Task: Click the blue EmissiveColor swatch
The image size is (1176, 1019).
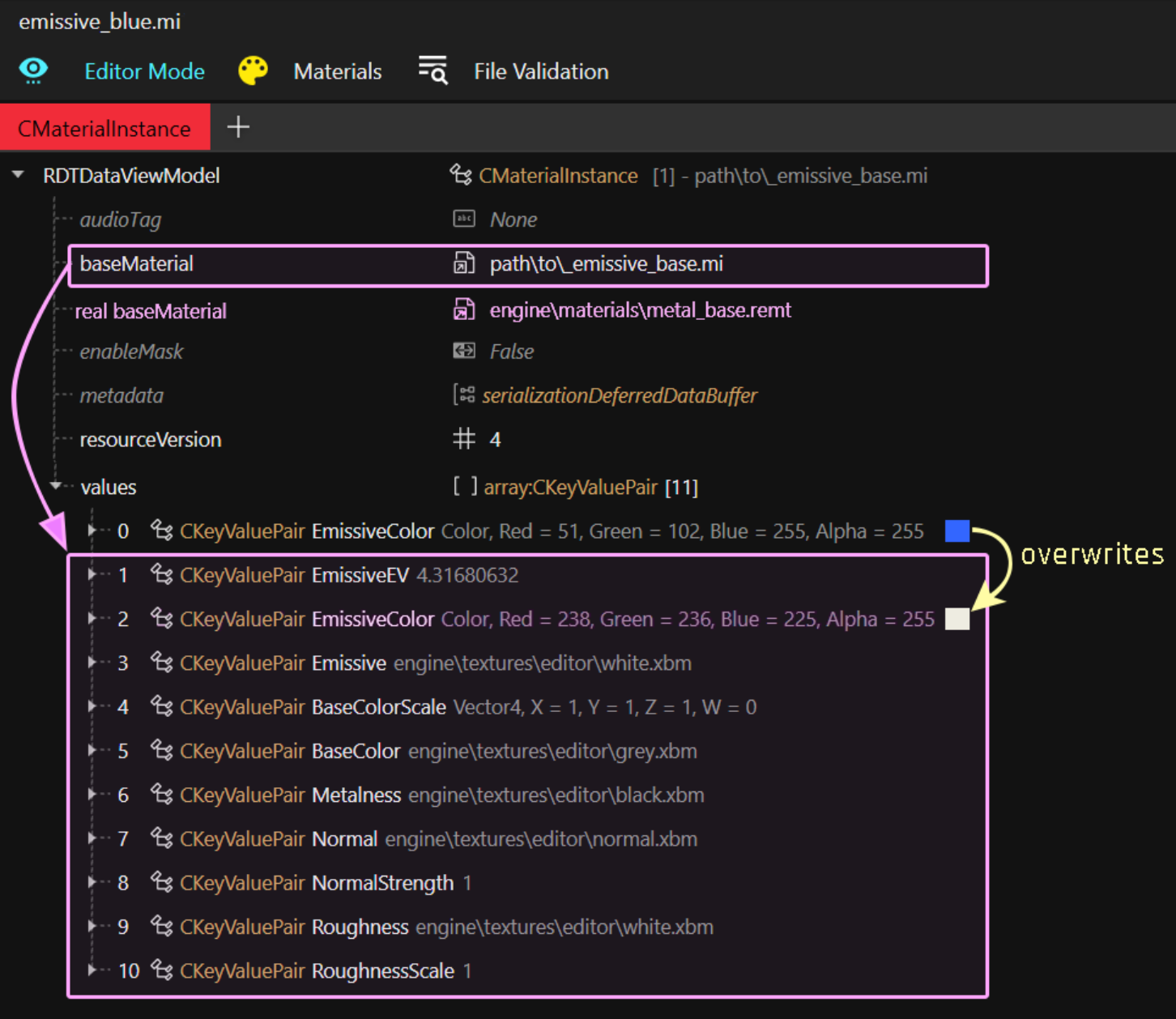Action: coord(957,531)
